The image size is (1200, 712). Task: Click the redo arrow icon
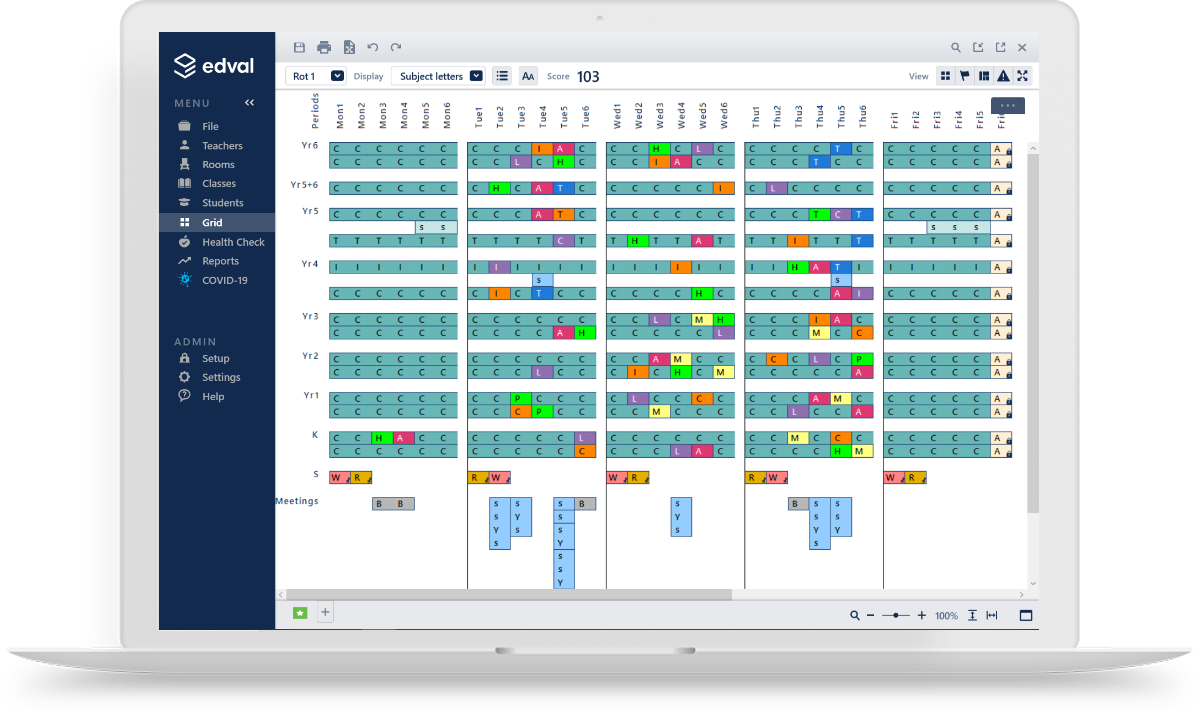396,47
